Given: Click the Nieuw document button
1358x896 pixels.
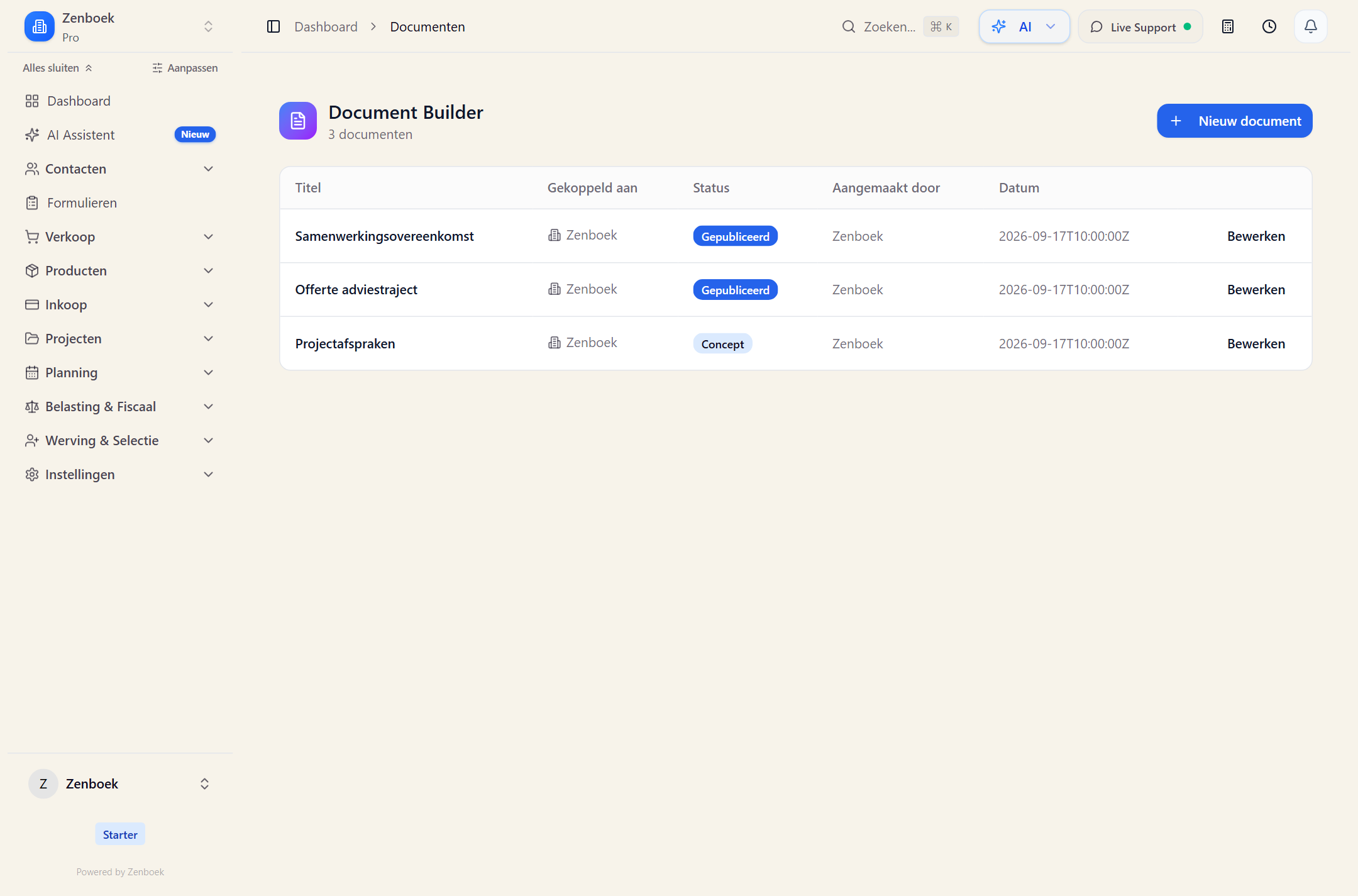Looking at the screenshot, I should 1234,121.
